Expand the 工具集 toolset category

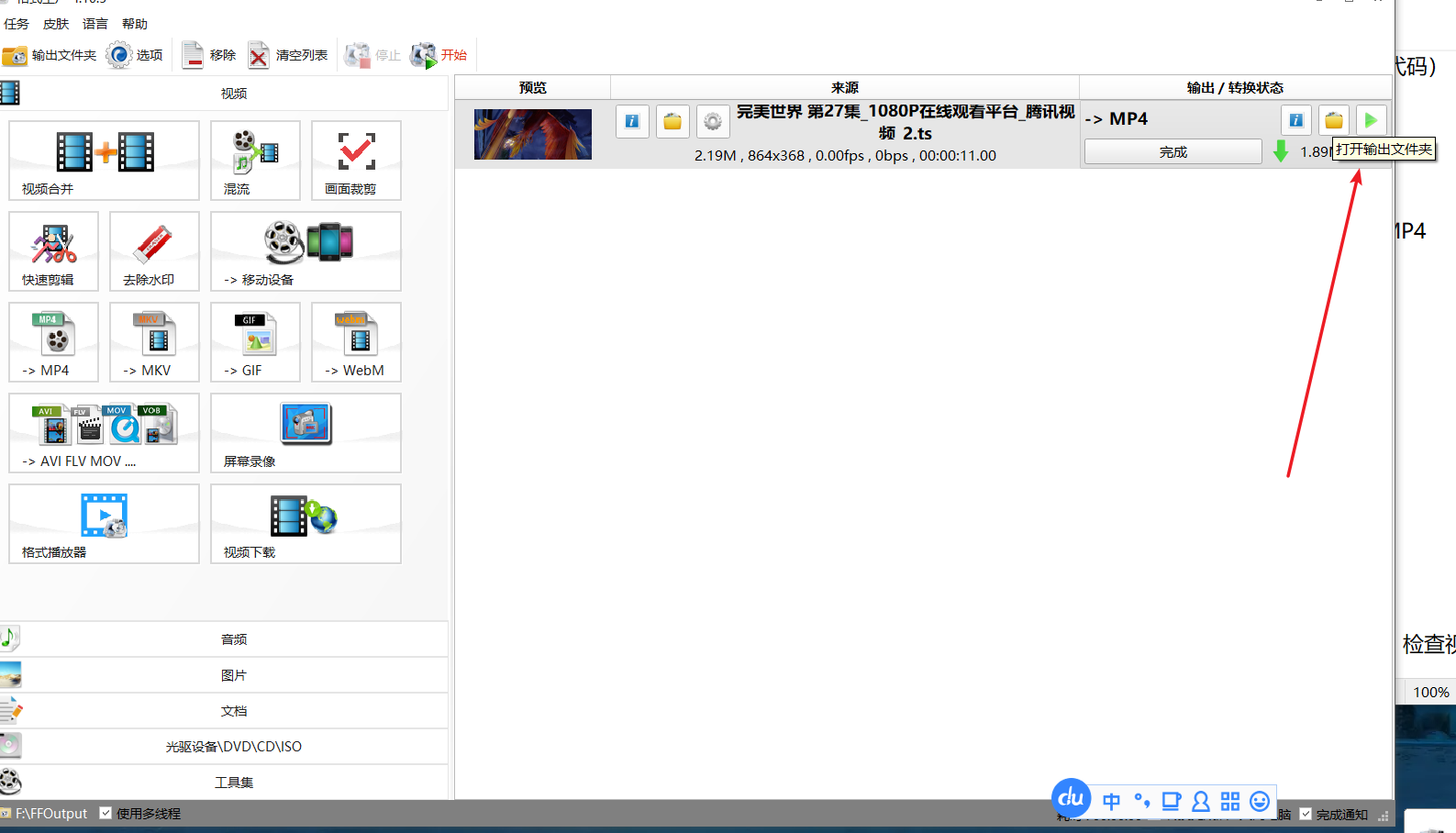click(x=233, y=783)
